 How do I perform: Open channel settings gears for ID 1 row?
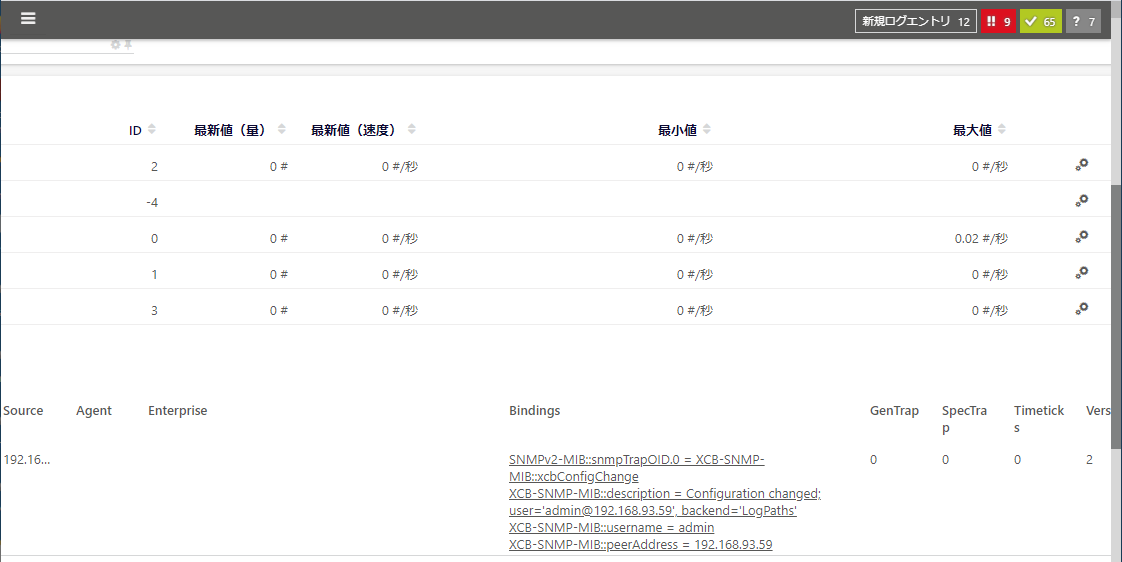click(1081, 272)
